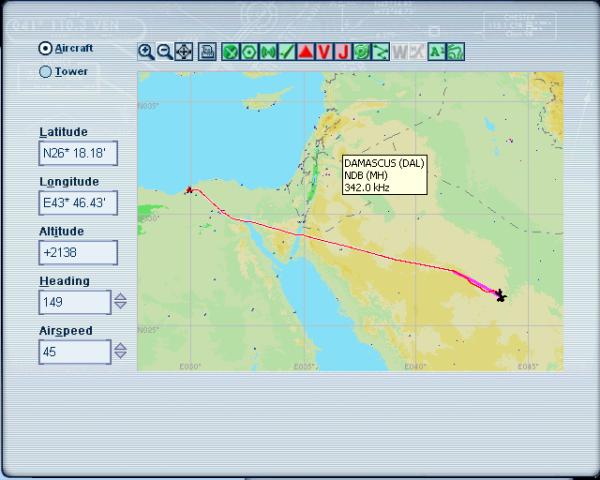Toggle NDB stations display
This screenshot has height=480, width=600.
(268, 52)
